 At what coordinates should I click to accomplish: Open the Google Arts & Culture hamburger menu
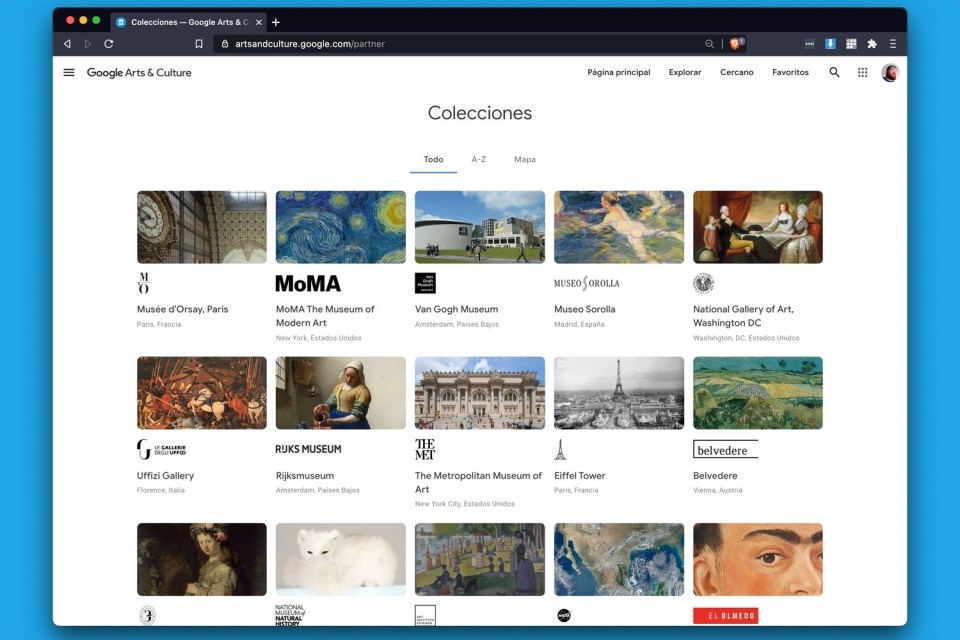(x=68, y=72)
